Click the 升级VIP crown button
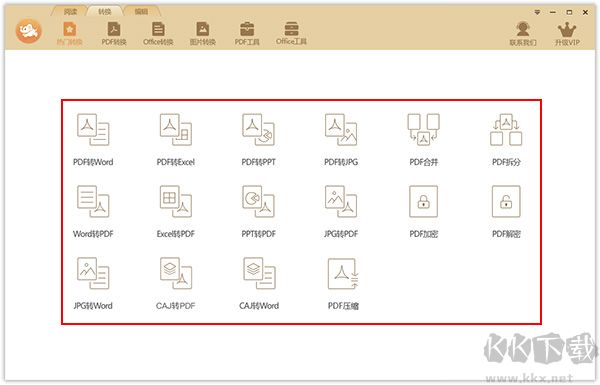The width and height of the screenshot is (600, 385). tap(567, 34)
